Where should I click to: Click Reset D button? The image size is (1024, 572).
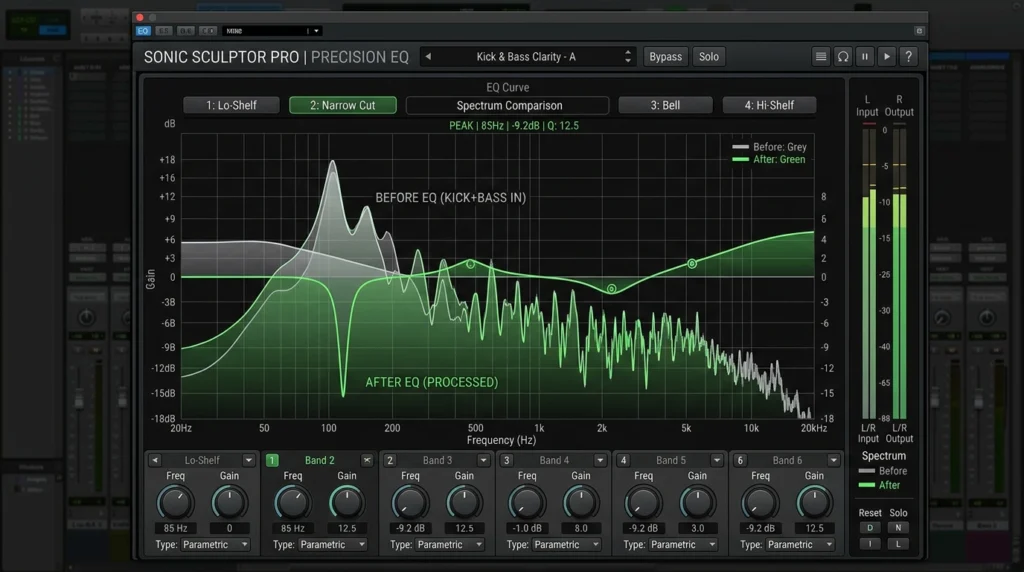click(x=870, y=528)
